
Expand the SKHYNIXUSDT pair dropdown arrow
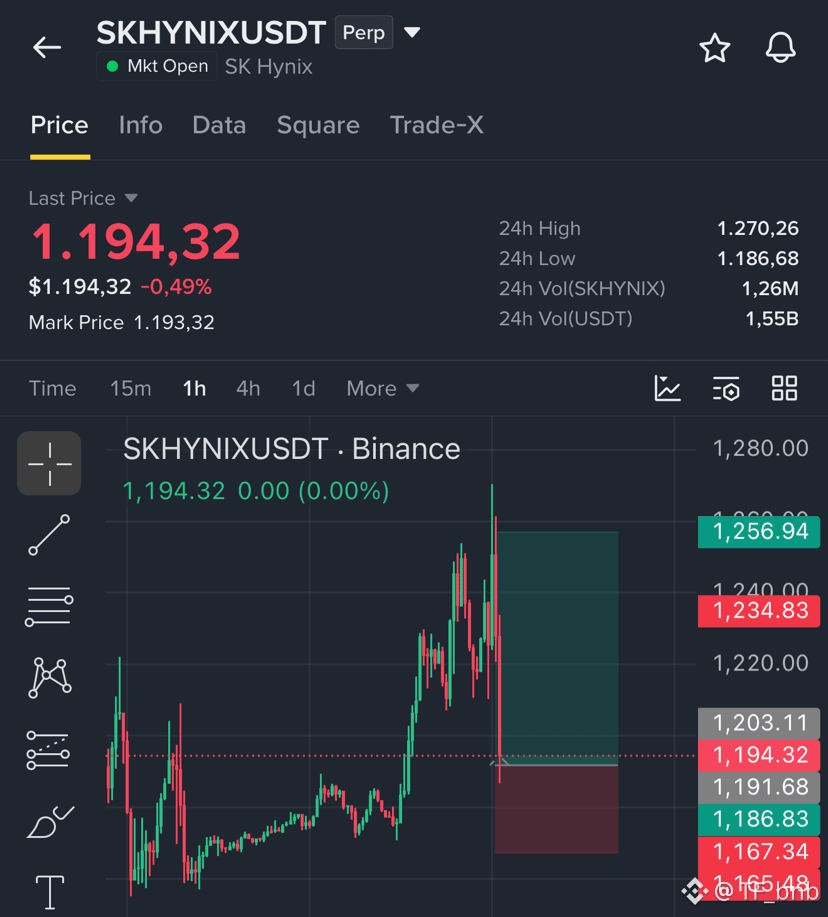click(x=412, y=32)
